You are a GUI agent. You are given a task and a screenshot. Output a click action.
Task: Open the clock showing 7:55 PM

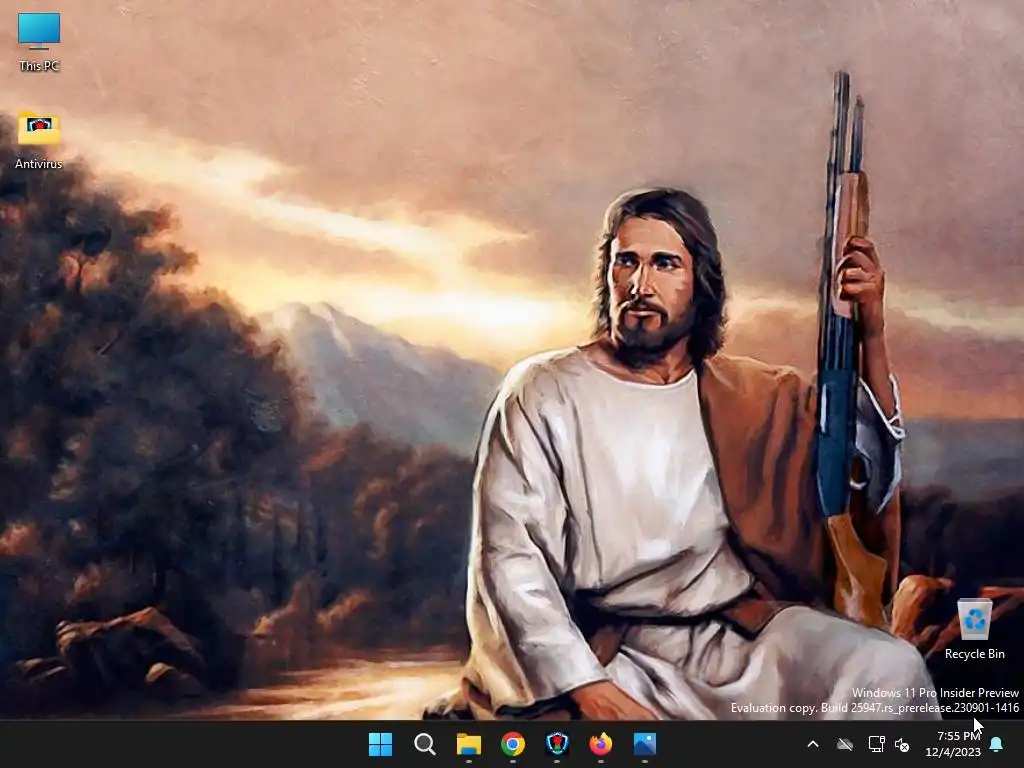[953, 744]
